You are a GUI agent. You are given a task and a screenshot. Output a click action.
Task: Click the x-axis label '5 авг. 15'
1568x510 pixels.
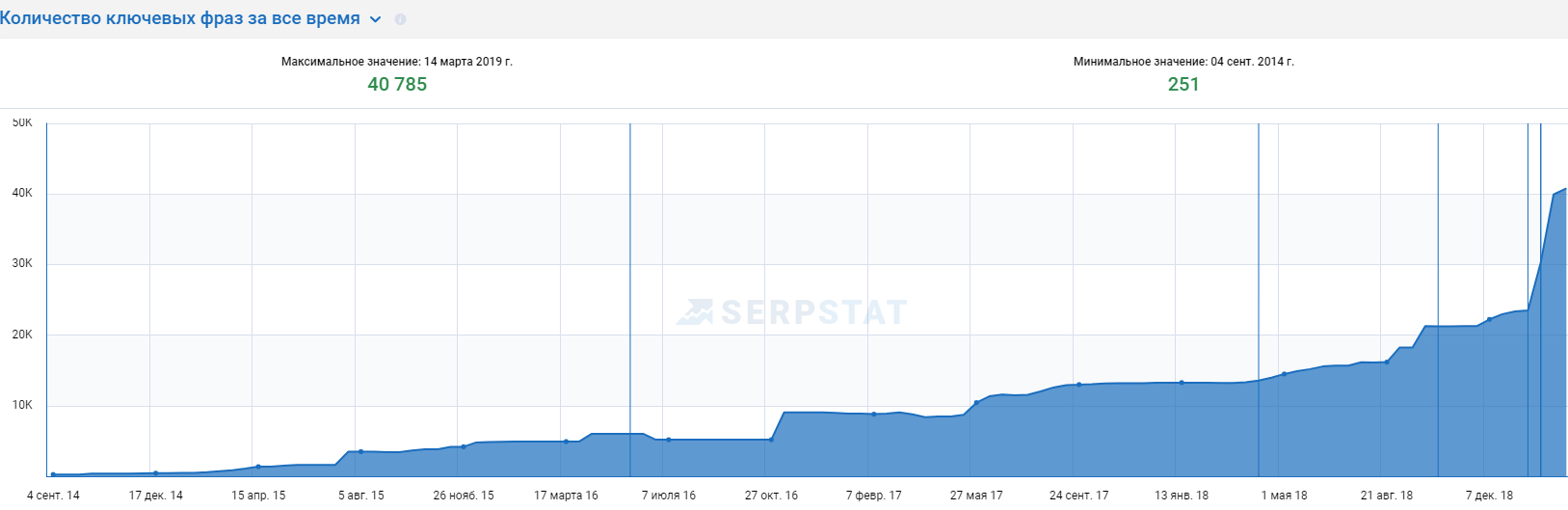click(x=360, y=496)
